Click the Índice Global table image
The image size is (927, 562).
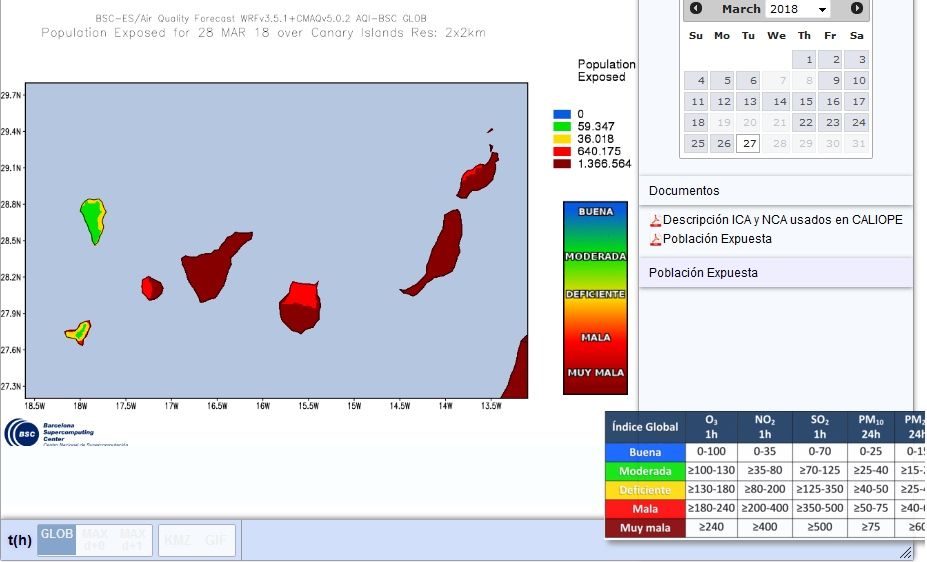[x=766, y=475]
